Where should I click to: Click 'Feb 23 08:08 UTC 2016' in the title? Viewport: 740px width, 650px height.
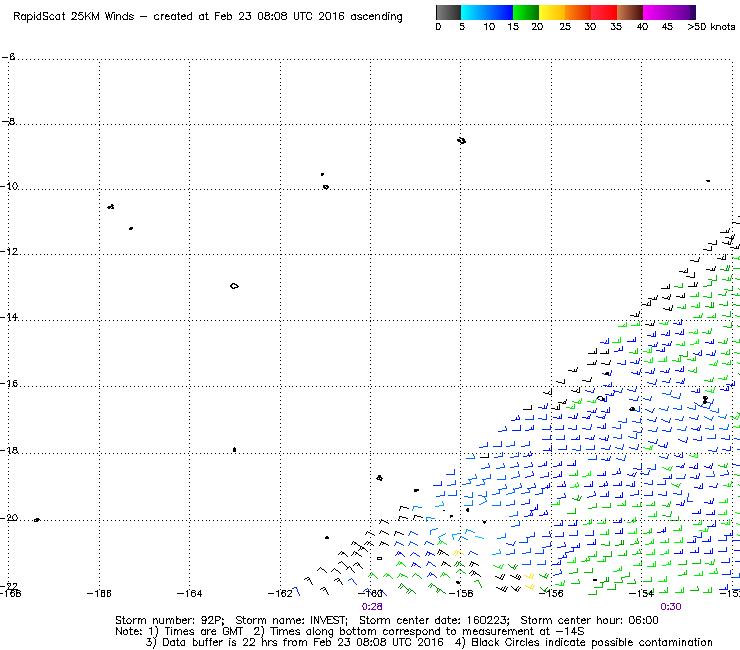[279, 17]
